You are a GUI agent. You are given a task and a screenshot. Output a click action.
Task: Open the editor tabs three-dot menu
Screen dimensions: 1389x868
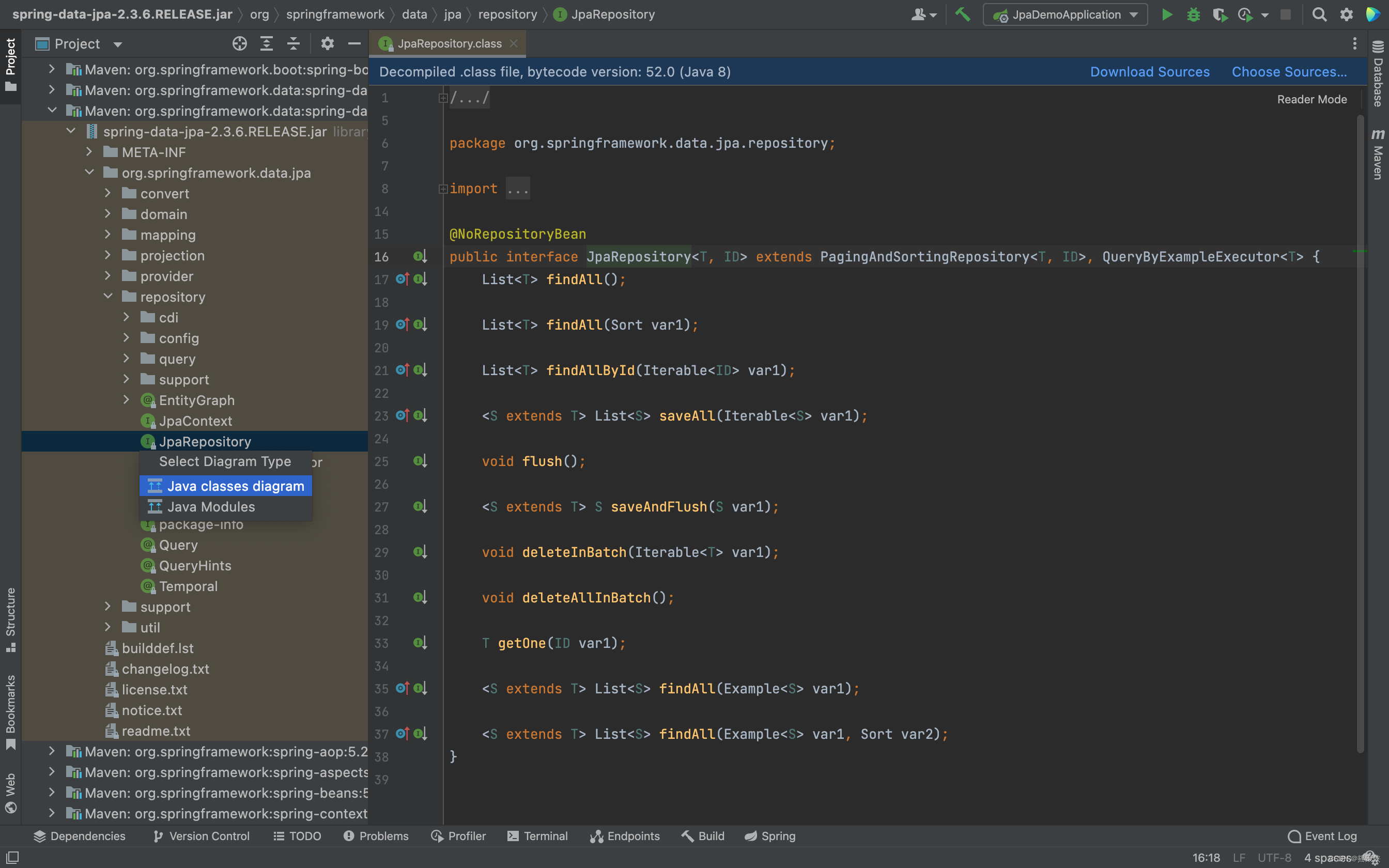(1354, 43)
